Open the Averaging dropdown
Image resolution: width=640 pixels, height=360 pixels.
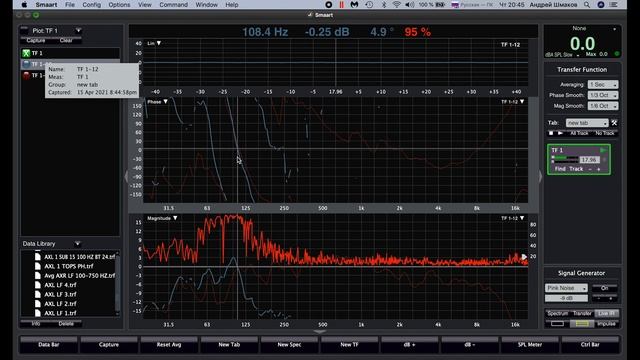[603, 84]
